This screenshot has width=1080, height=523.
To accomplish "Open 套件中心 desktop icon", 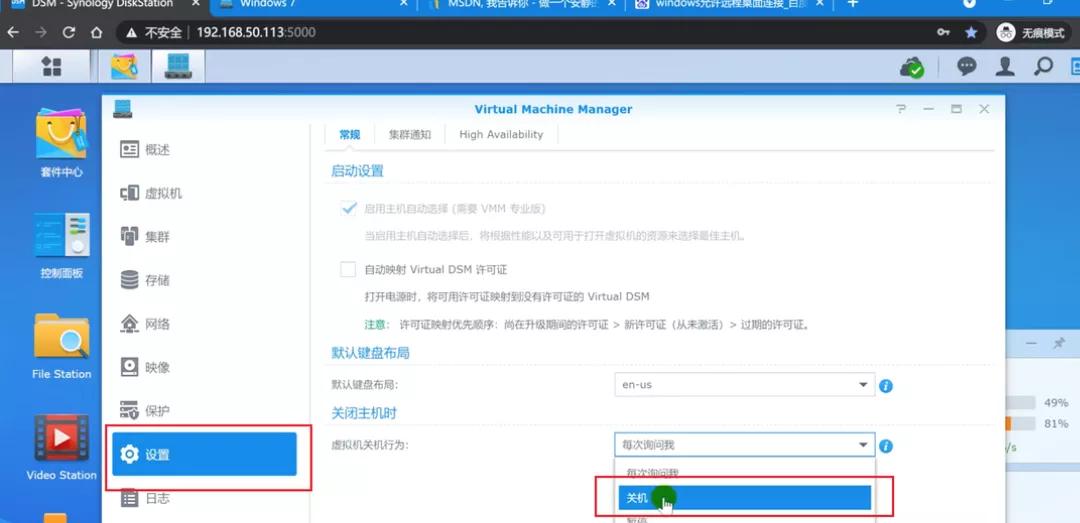I will 61,143.
